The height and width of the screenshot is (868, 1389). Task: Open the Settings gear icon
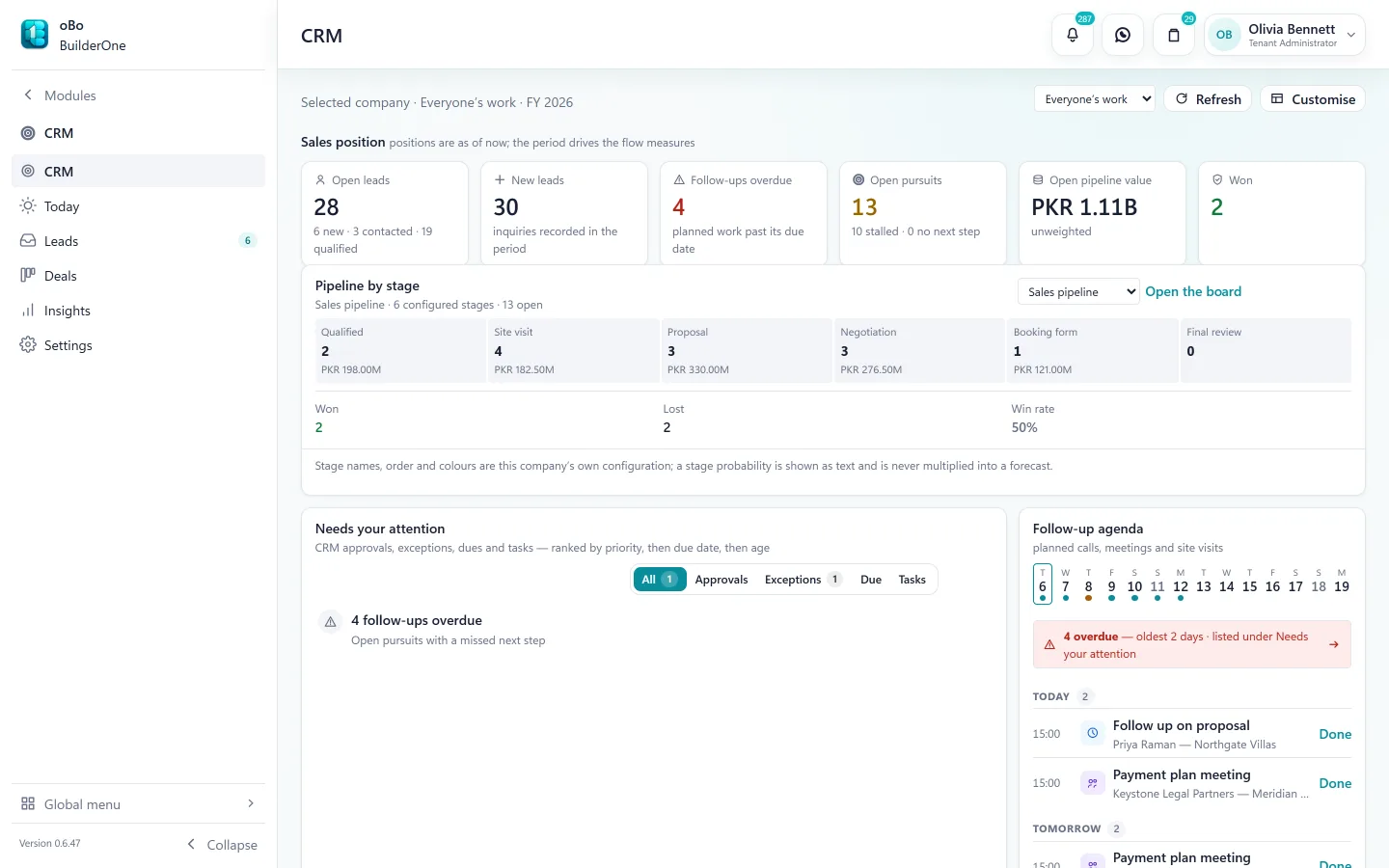28,345
